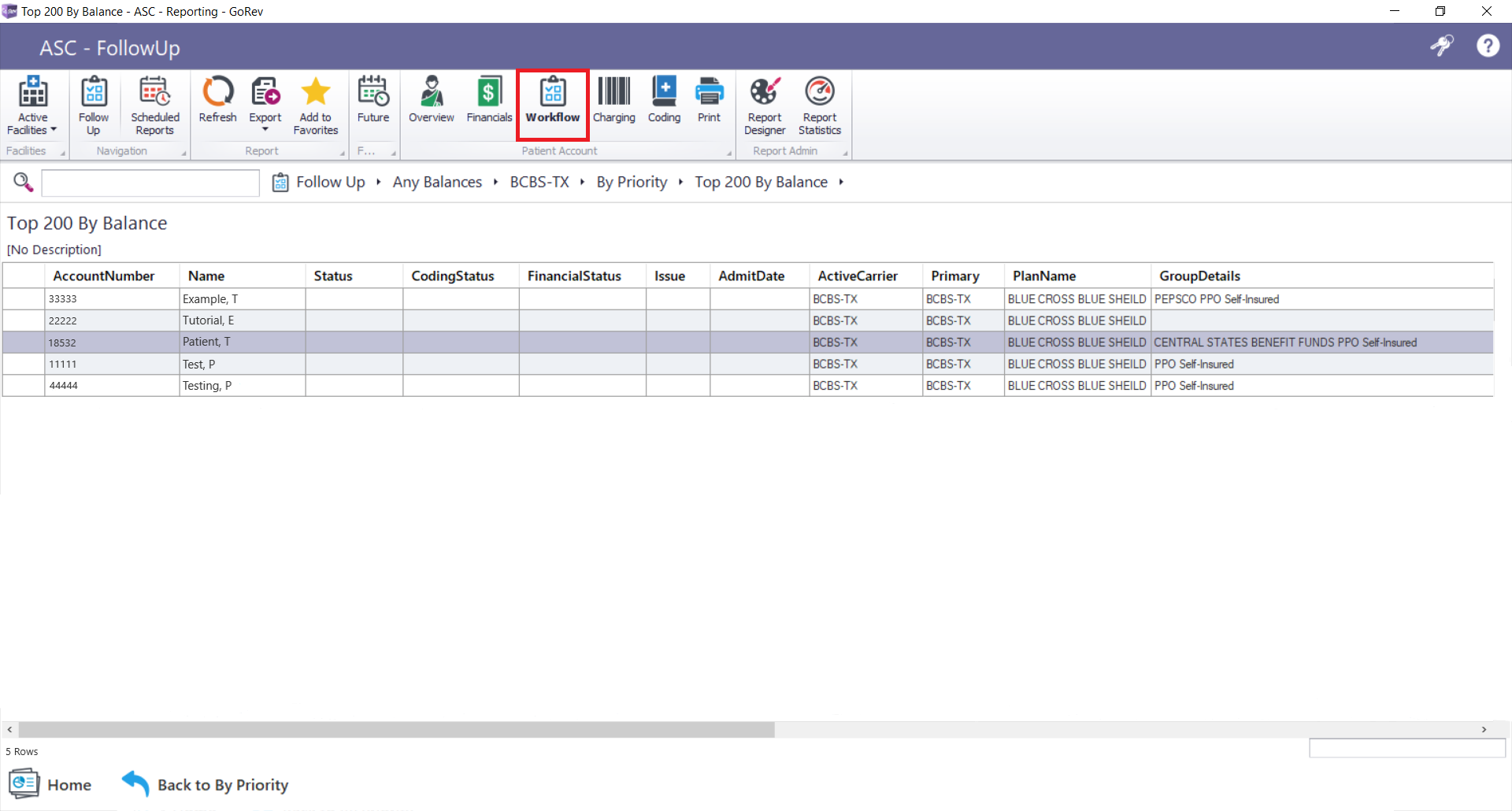Open the Export dropdown
Viewport: 1512px width, 811px height.
point(265,104)
